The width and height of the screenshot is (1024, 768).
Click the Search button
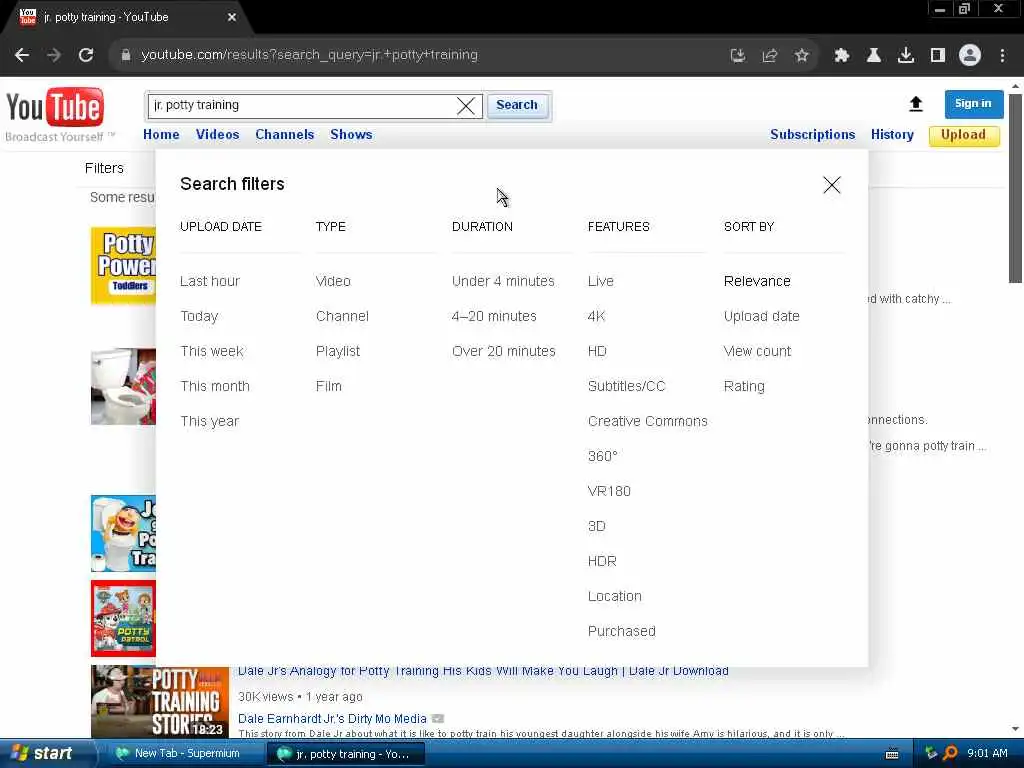tap(517, 105)
